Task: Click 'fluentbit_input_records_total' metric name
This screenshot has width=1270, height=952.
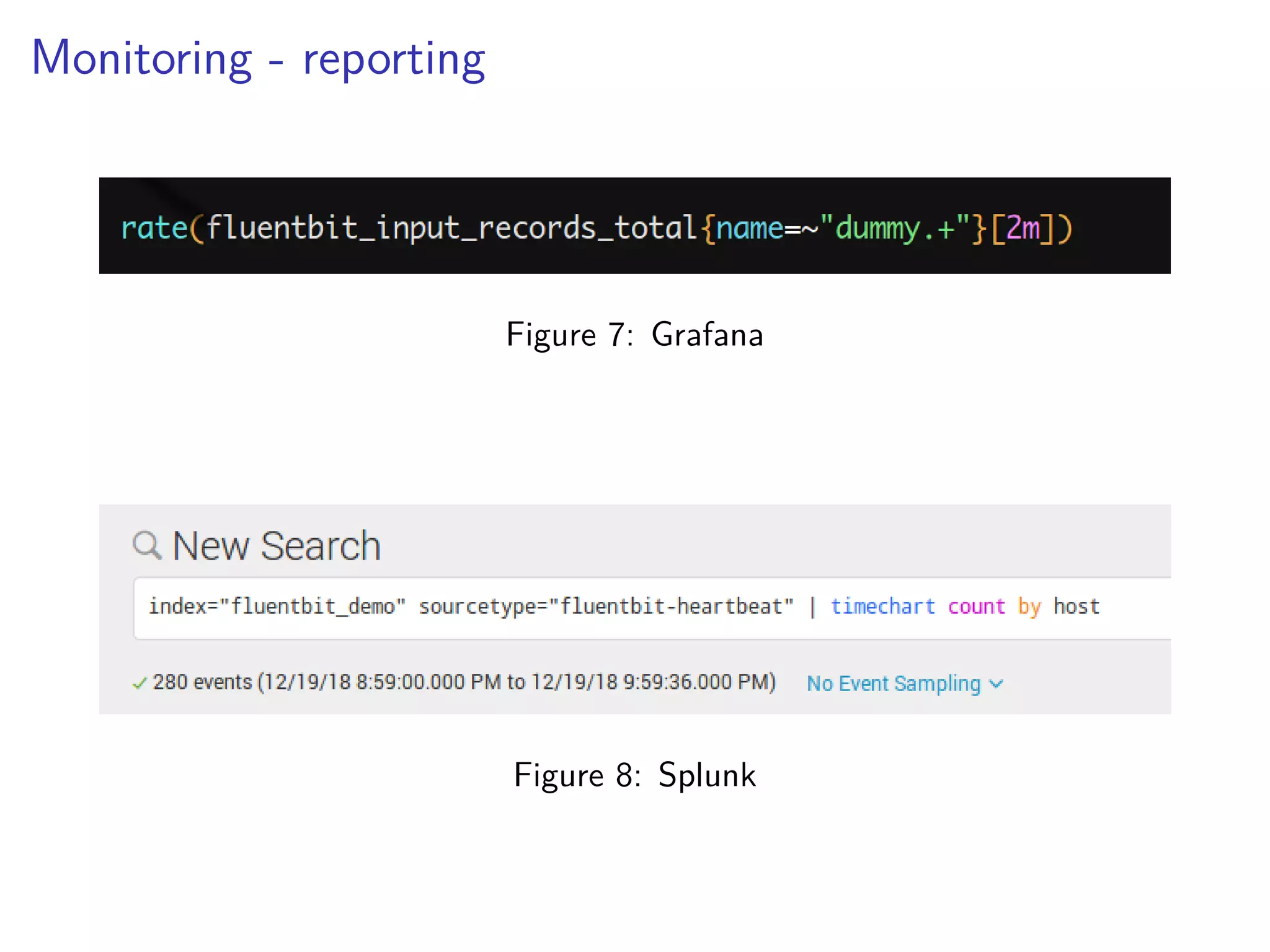Action: pyautogui.click(x=451, y=228)
